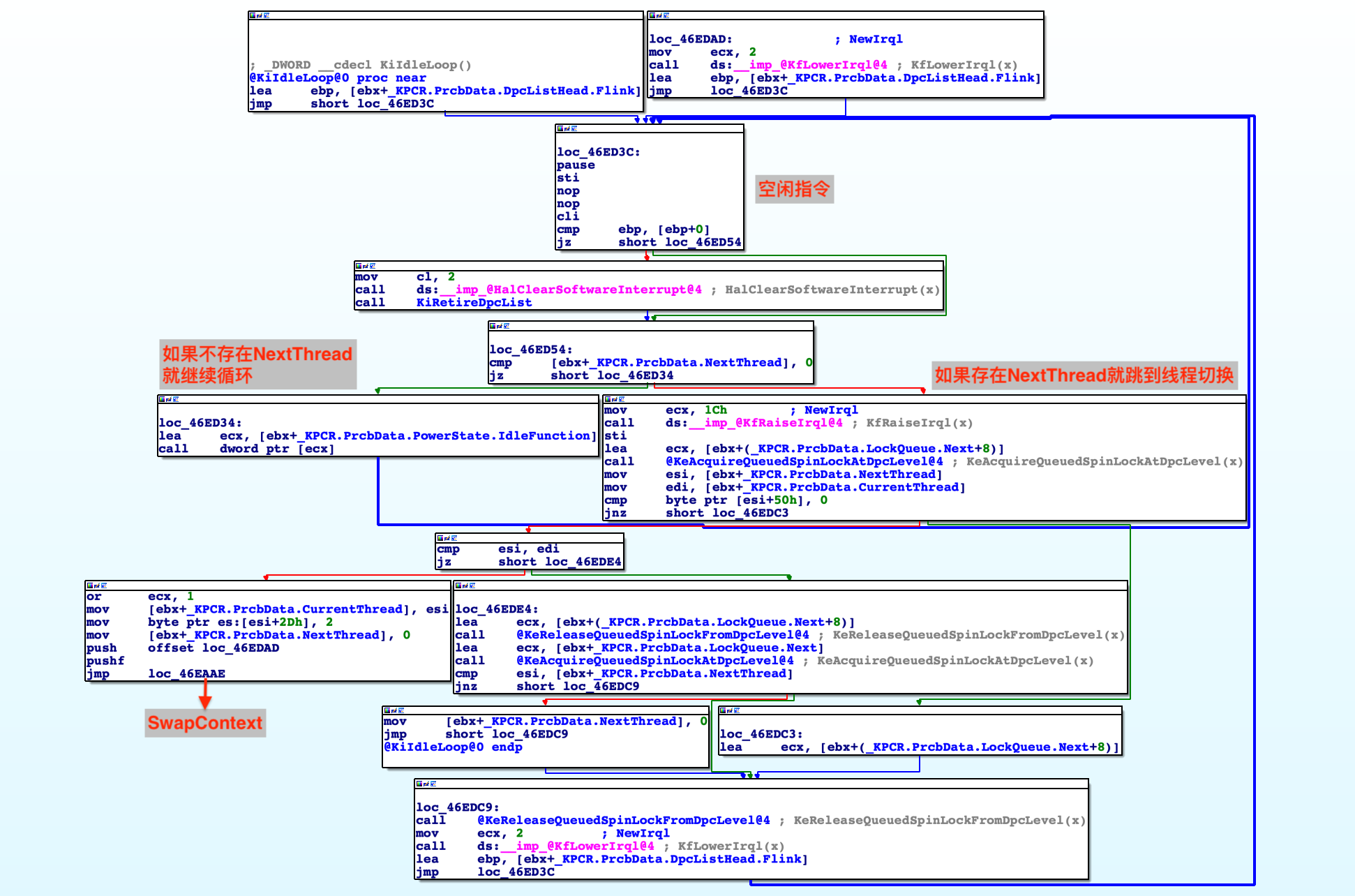Image resolution: width=1355 pixels, height=896 pixels.
Task: Click color icon on loc_46EDE4 block header
Action: tap(458, 585)
